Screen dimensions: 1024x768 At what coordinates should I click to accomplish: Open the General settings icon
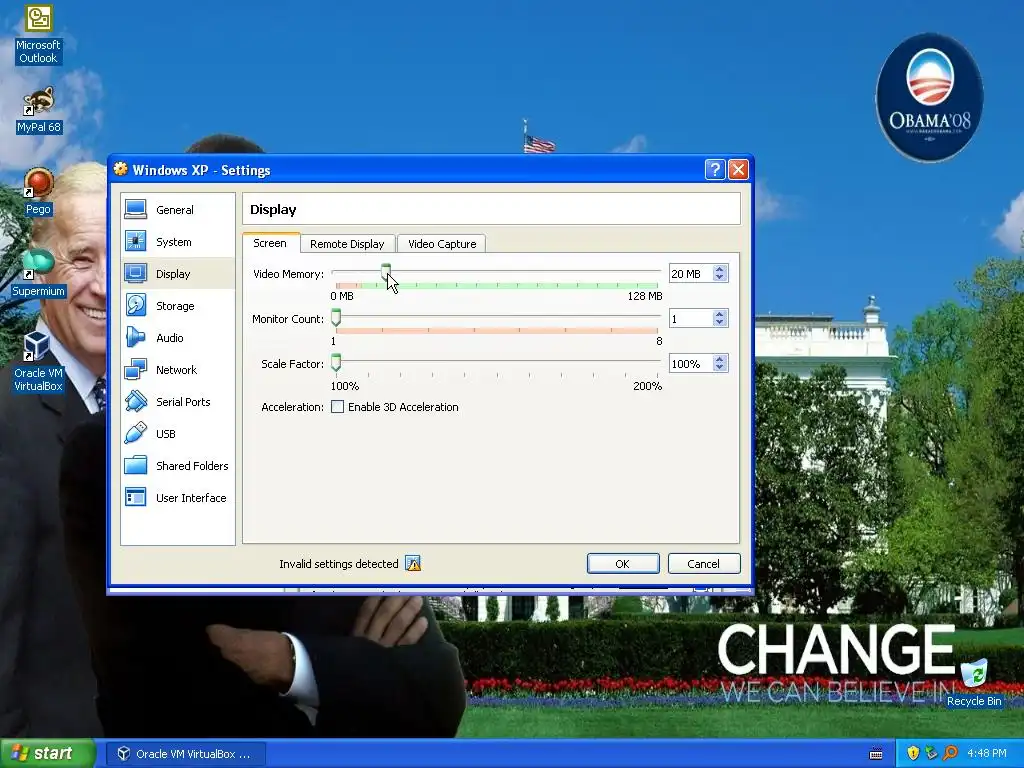tap(135, 209)
